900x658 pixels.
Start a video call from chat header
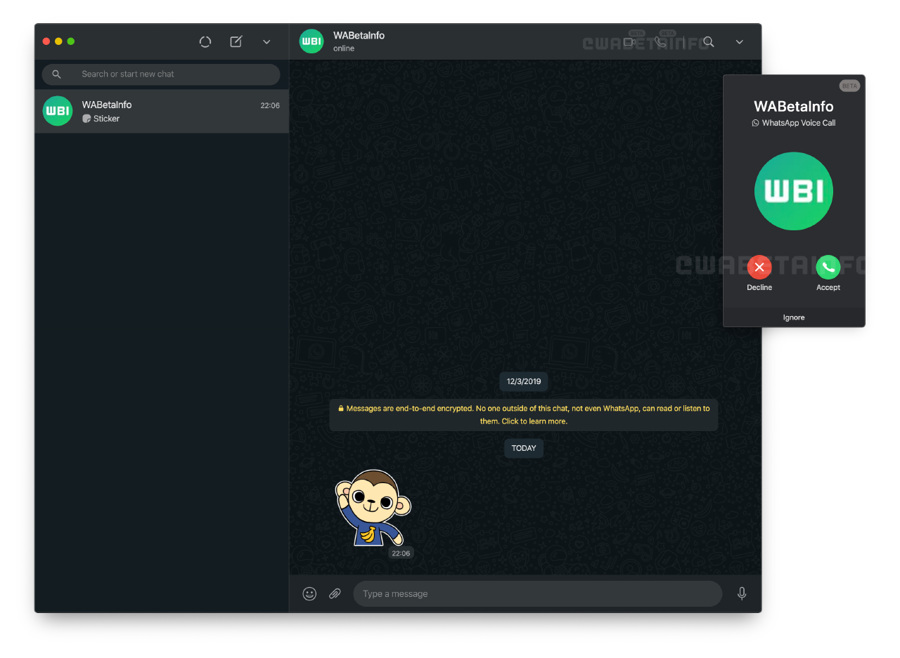point(630,42)
